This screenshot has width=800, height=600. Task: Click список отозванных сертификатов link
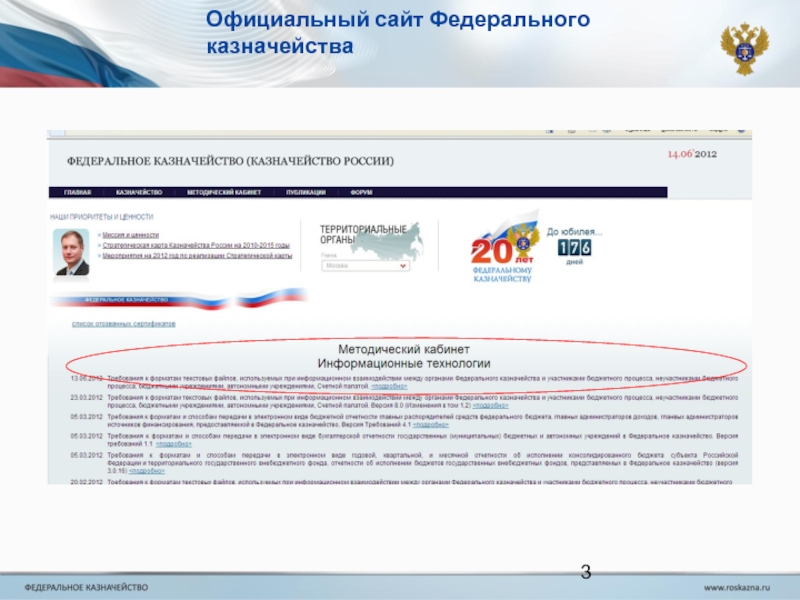click(123, 324)
